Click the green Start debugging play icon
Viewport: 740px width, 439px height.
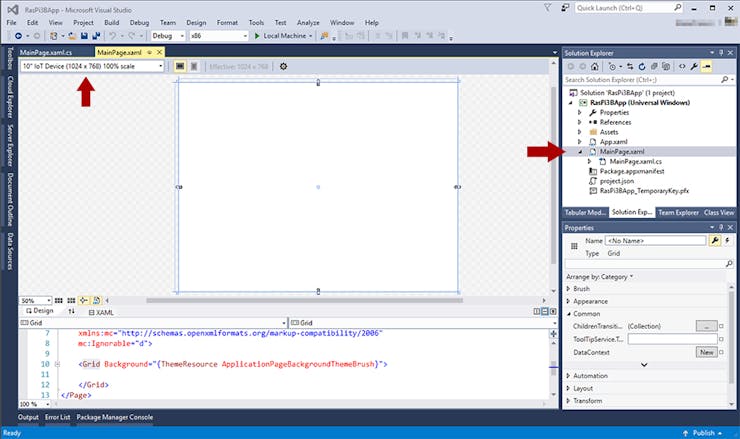click(257, 36)
